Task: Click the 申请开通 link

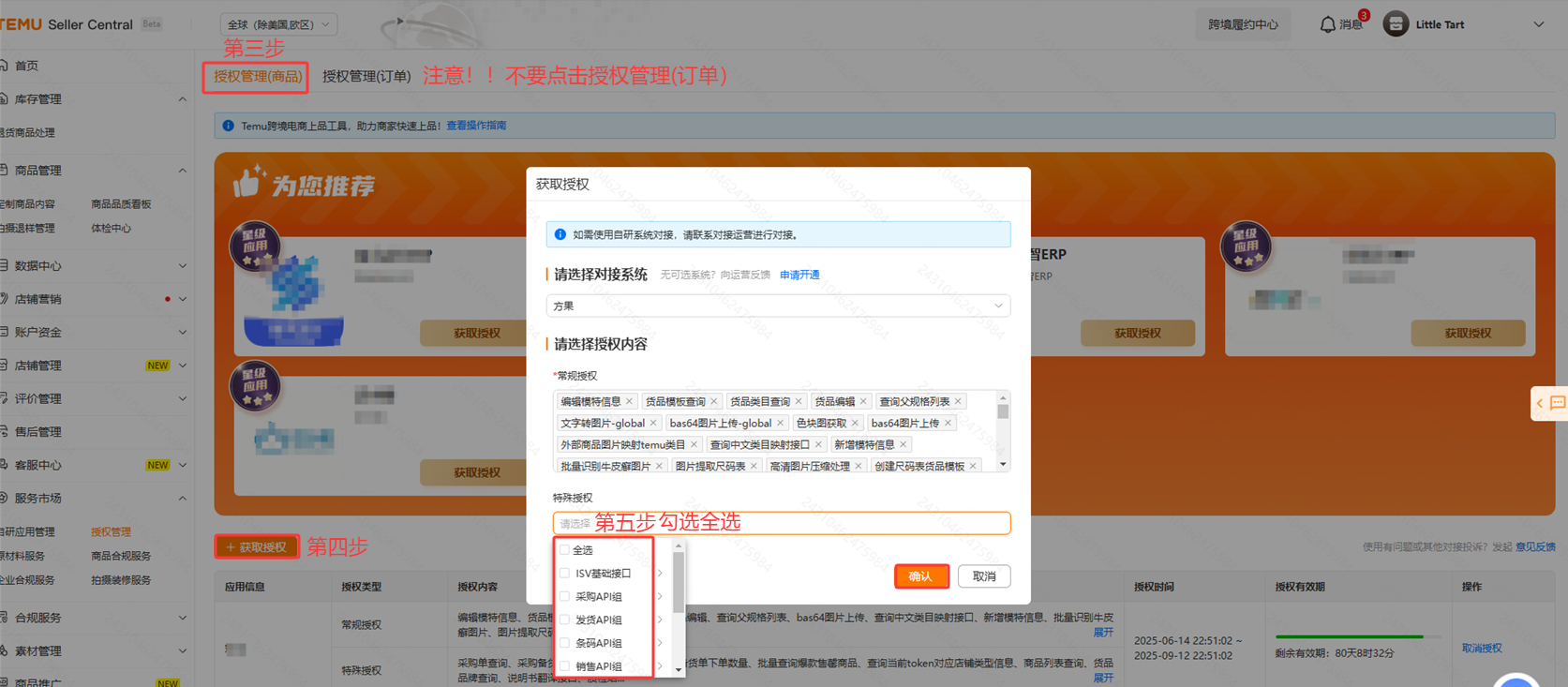Action: click(799, 275)
